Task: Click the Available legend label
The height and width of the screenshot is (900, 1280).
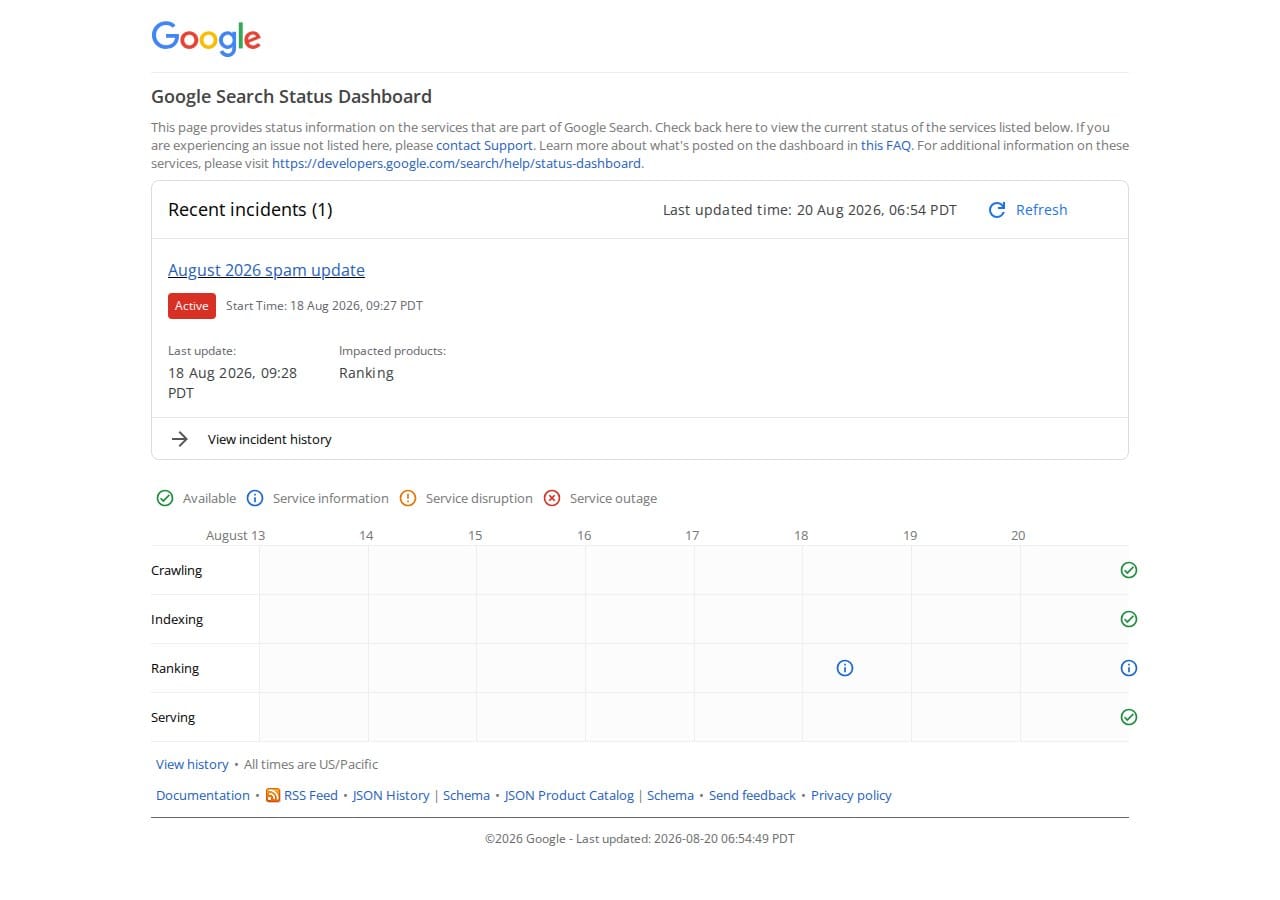Action: tap(209, 498)
